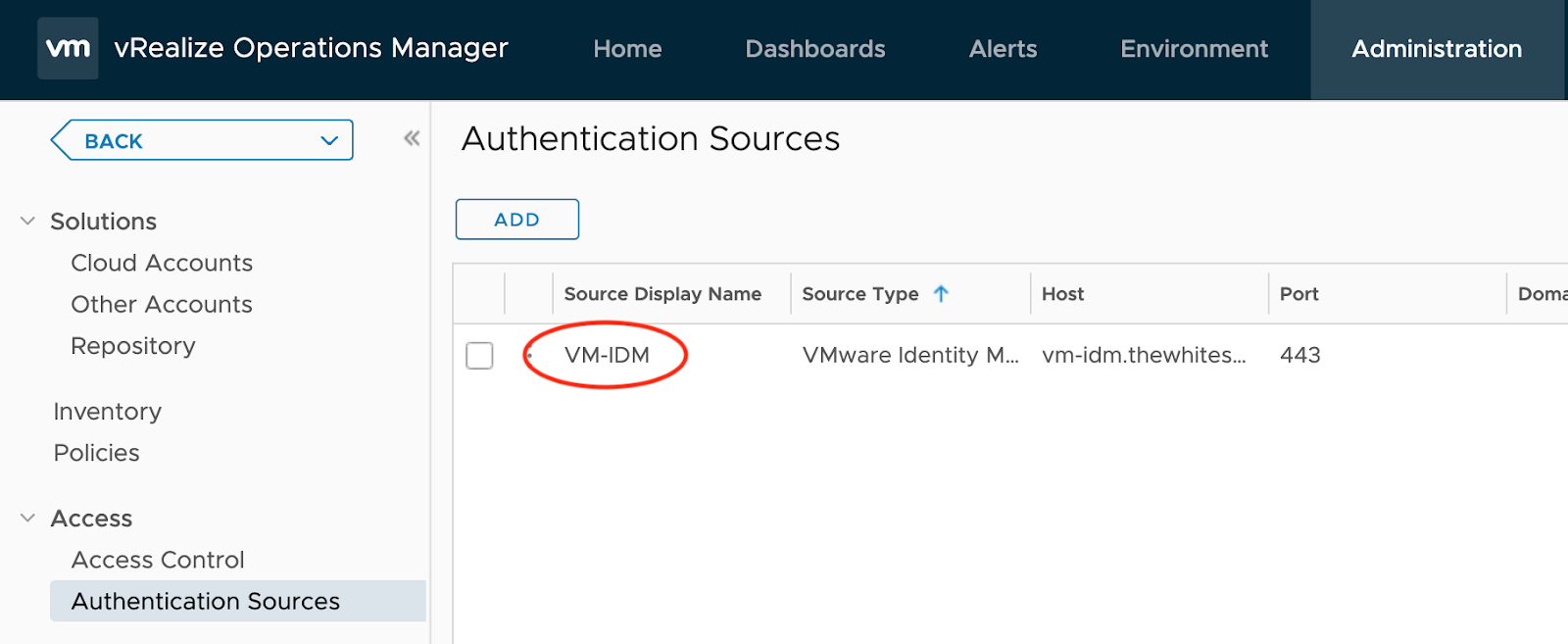The height and width of the screenshot is (644, 1568).
Task: Click the Access section label
Action: (91, 519)
